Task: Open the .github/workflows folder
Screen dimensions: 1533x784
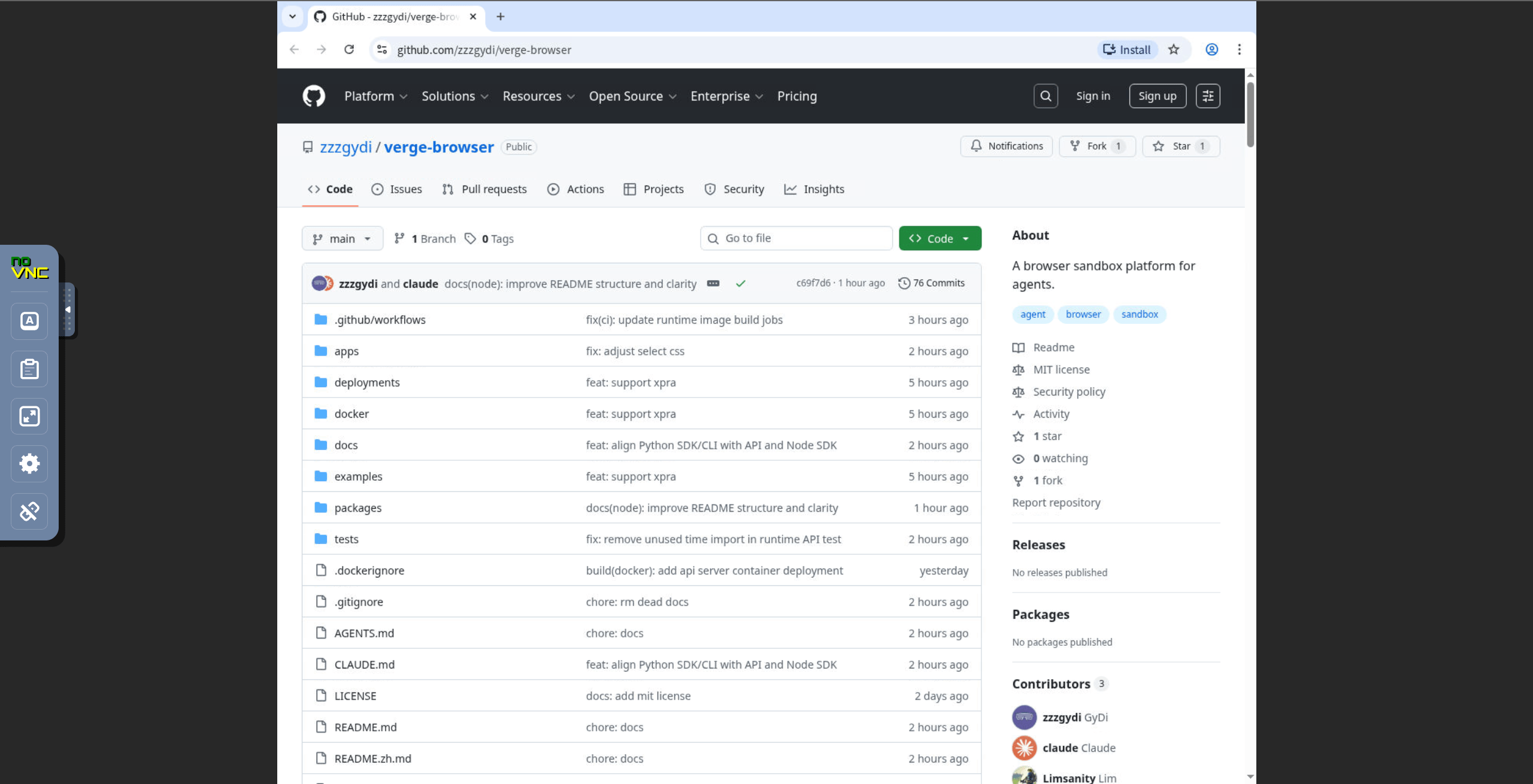Action: pyautogui.click(x=380, y=320)
